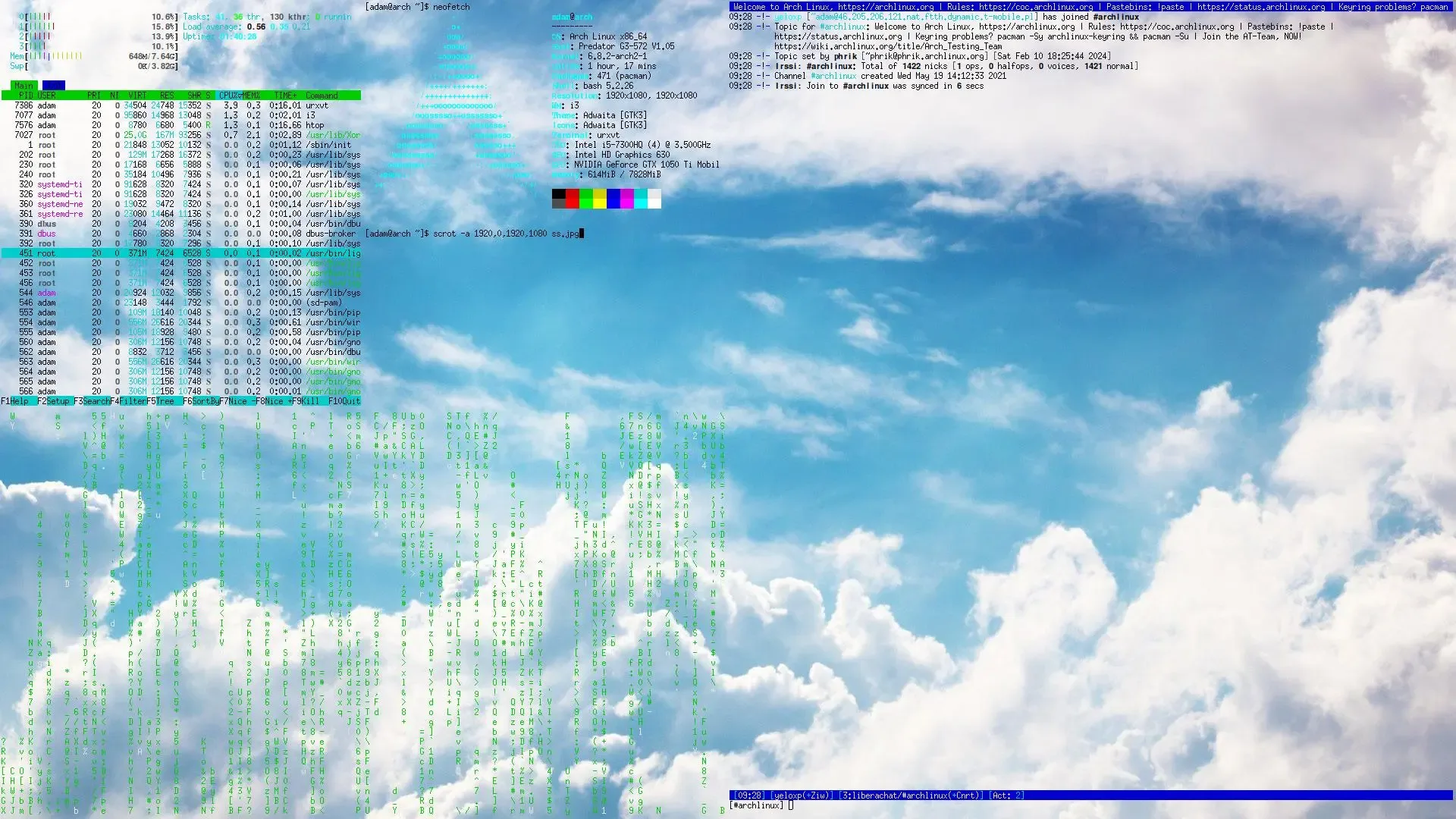The height and width of the screenshot is (819, 1456).
Task: Click the [#archlinux] irssi input prompt
Action: 761,805
